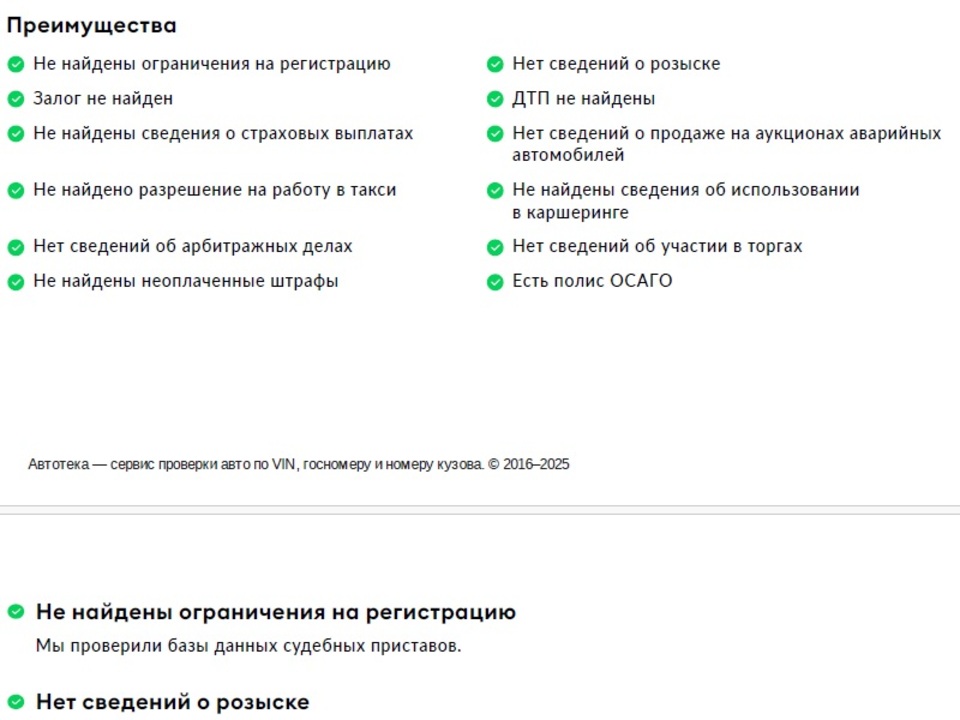
Task: Select 'Не найдены сведения об использовании в каршеринге'
Action: (x=686, y=201)
